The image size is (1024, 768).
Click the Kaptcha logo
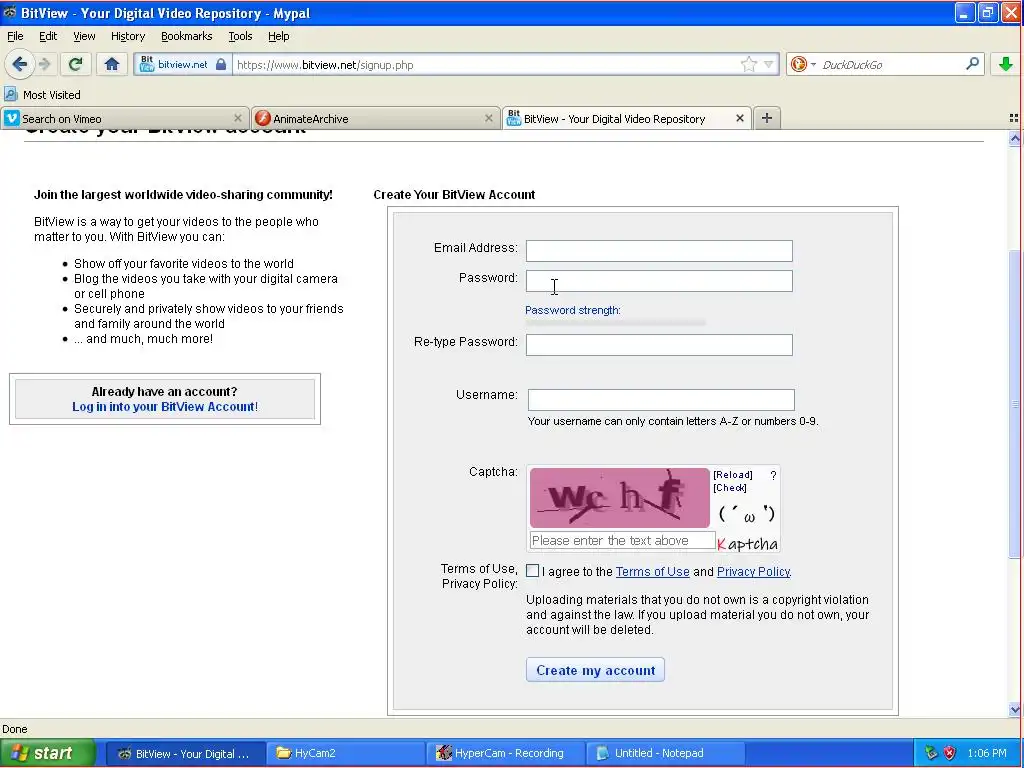click(747, 543)
